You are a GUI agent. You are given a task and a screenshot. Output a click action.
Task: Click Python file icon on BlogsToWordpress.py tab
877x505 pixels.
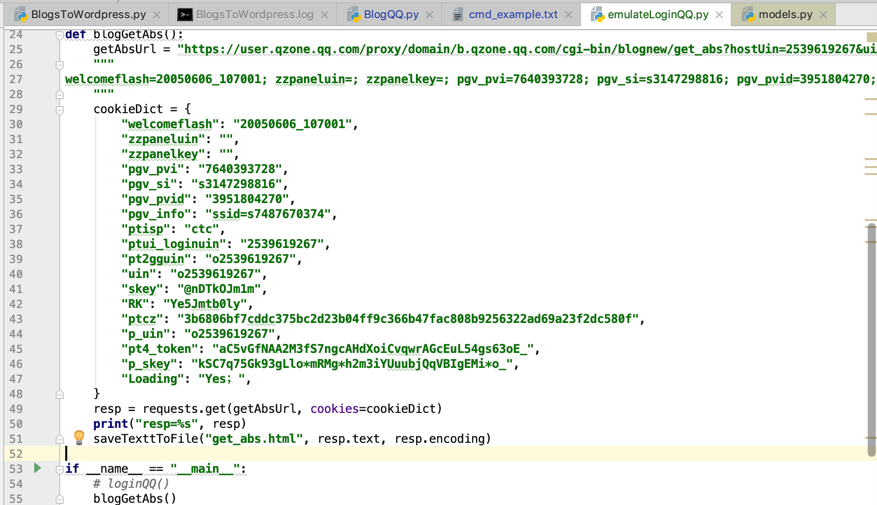coord(21,15)
